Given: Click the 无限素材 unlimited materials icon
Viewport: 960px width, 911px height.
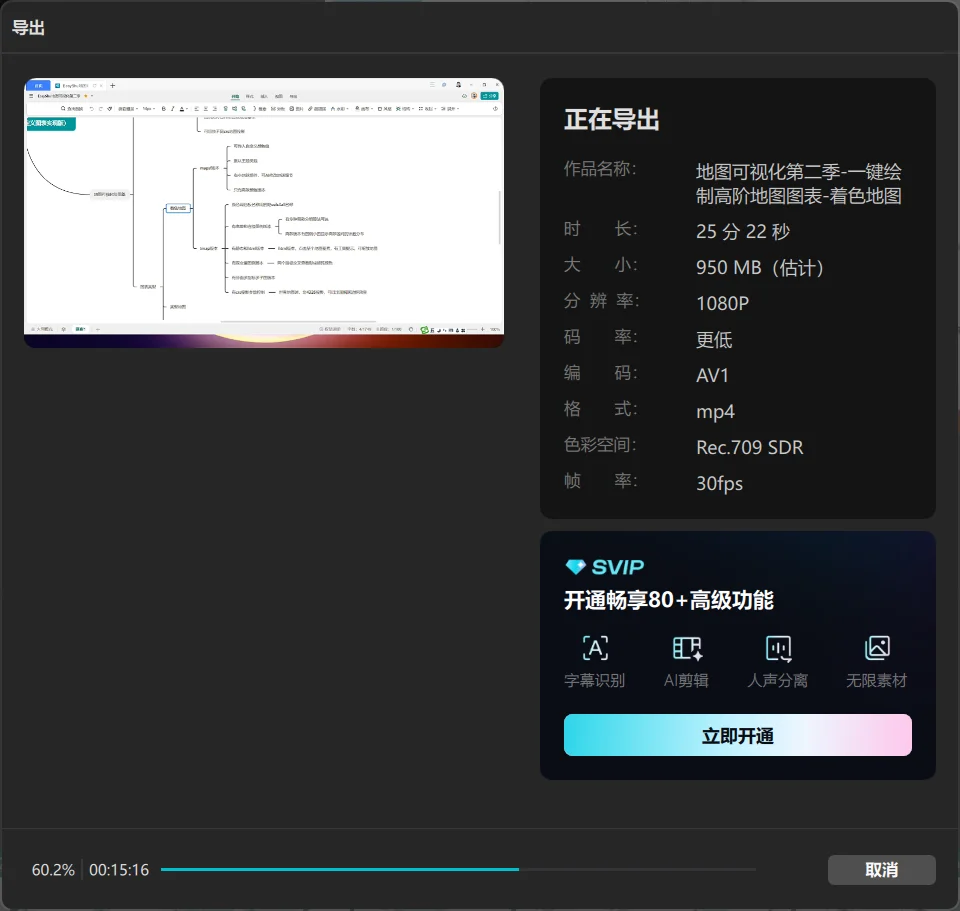Looking at the screenshot, I should 877,648.
